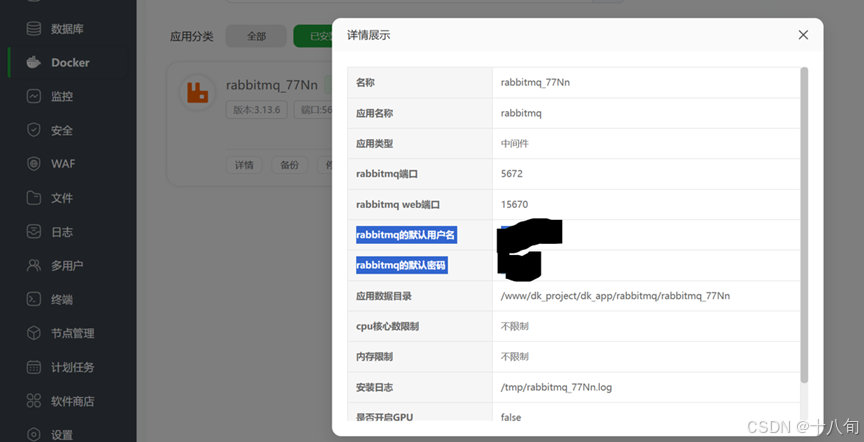The height and width of the screenshot is (442, 864).
Task: Click the terminal prompt icon
Action: point(34,299)
